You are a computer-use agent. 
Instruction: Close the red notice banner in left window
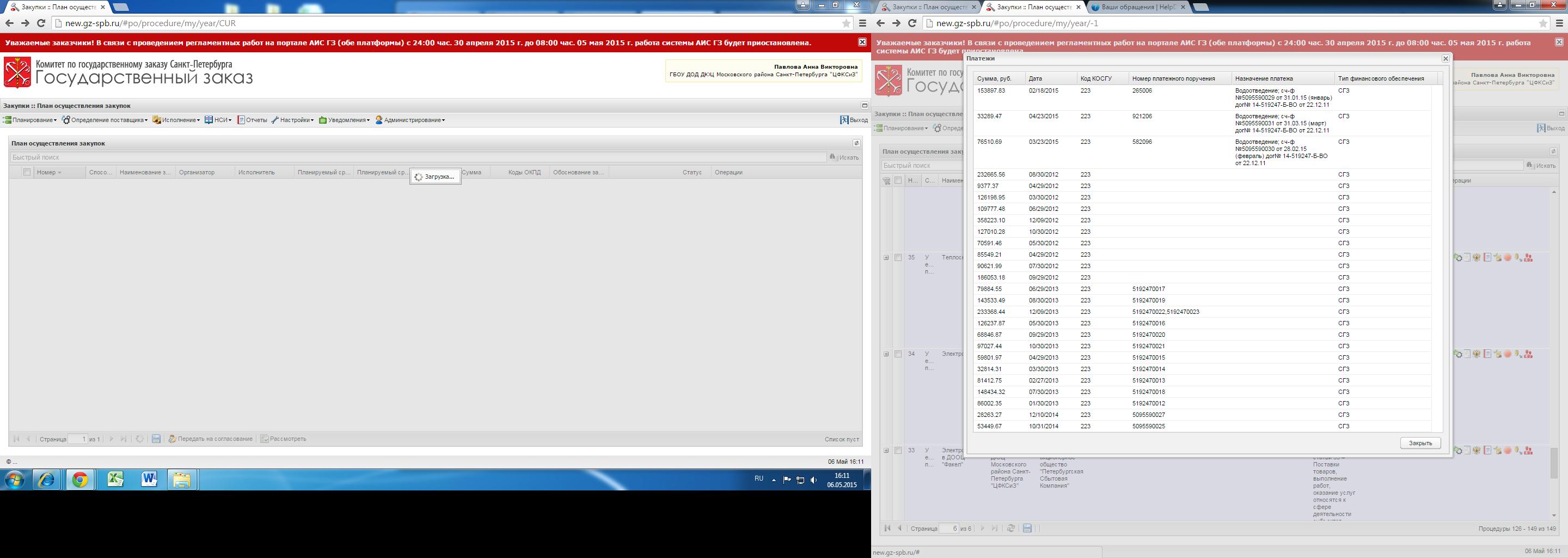click(x=862, y=42)
